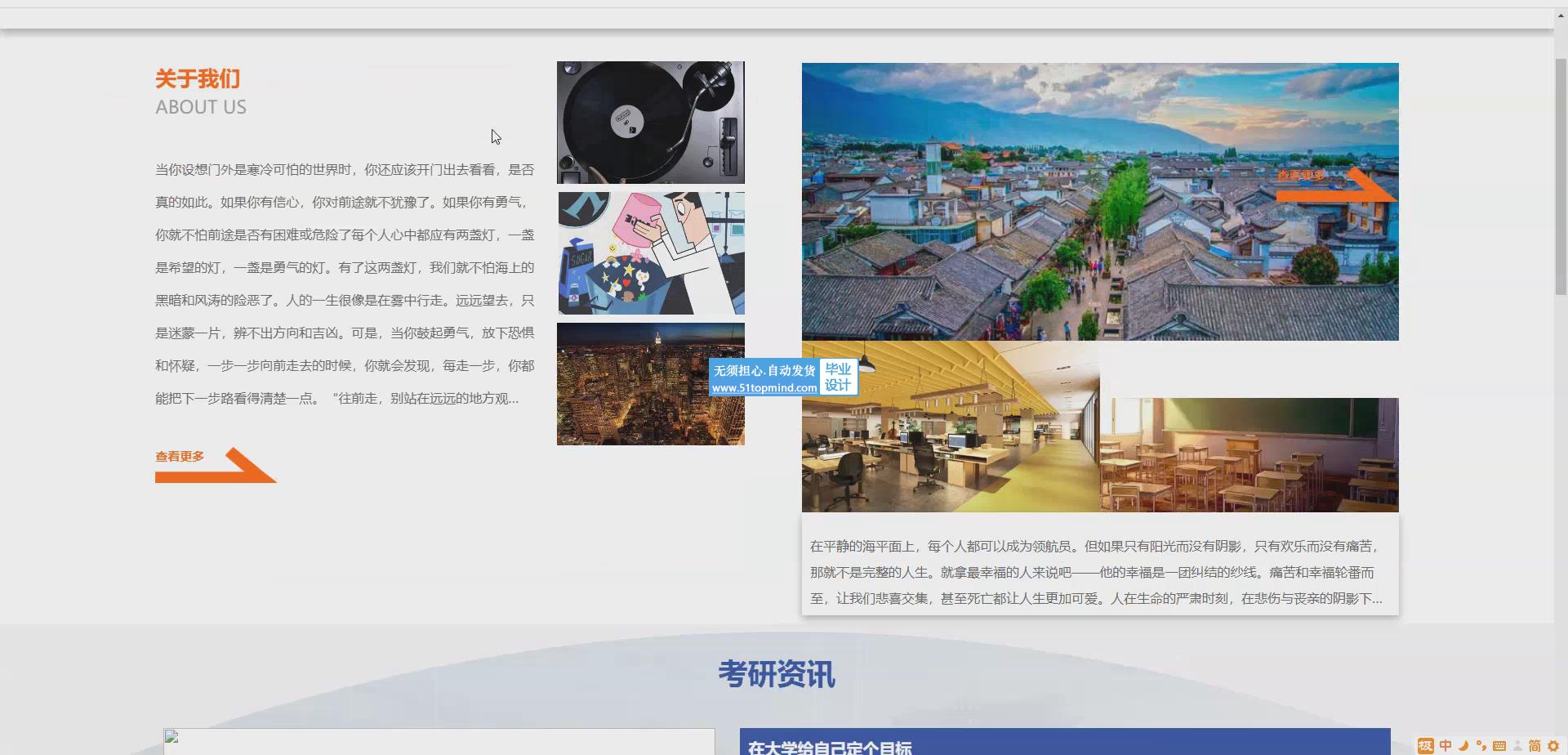Screen dimensions: 1568x755
Task: Click the page's vertical scrollbar thumb
Action: click(x=1561, y=176)
